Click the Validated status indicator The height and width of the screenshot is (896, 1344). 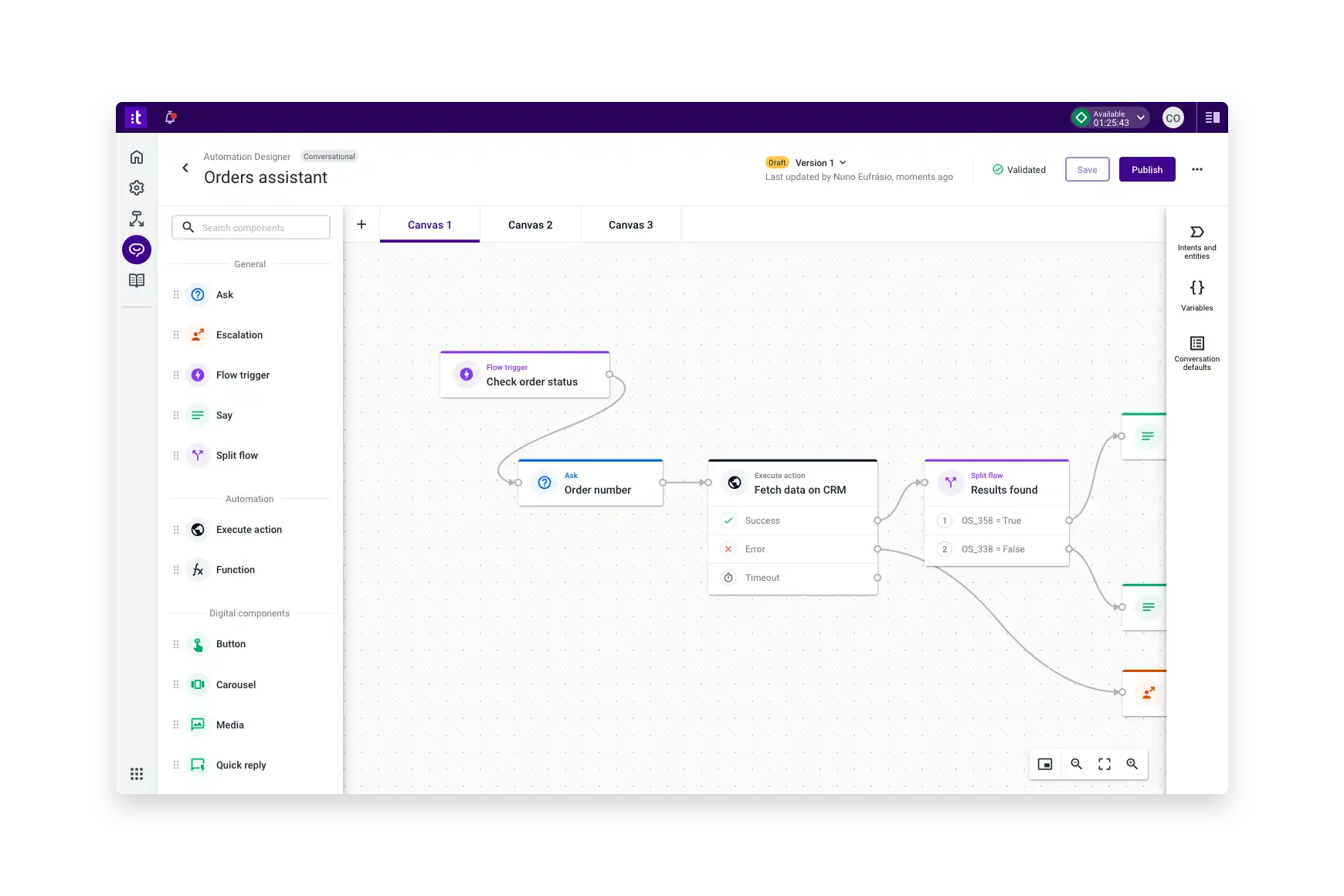click(1019, 169)
